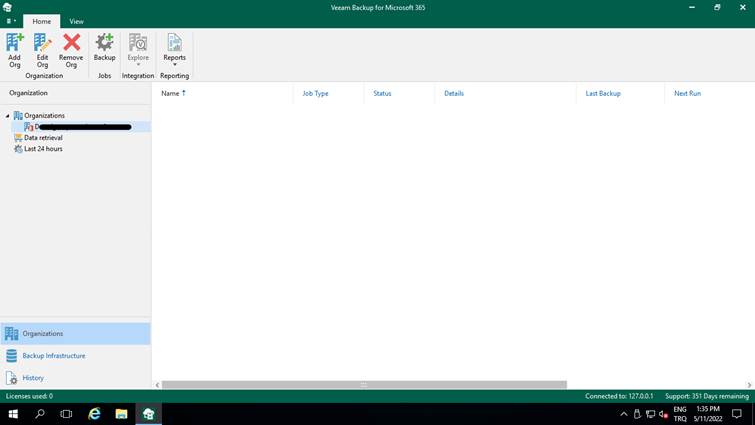The width and height of the screenshot is (755, 425).
Task: Open the application main menu button
Action: pos(11,21)
